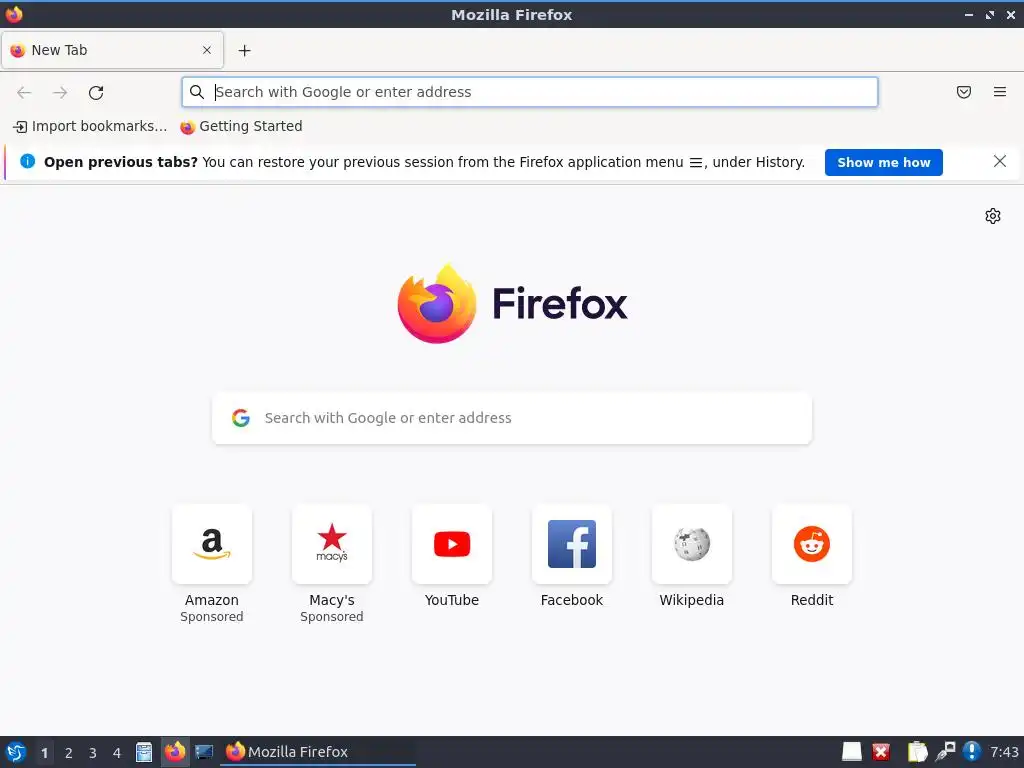Go back one page
The width and height of the screenshot is (1024, 768).
[24, 93]
